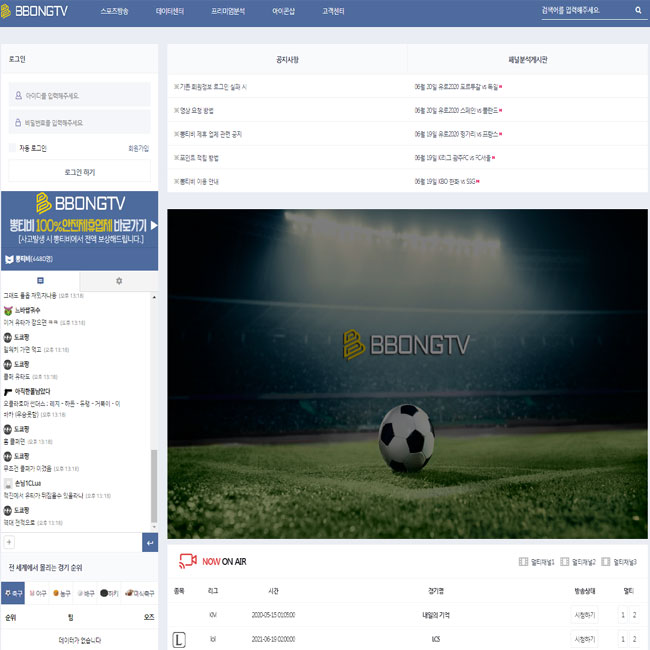Image resolution: width=650 pixels, height=650 pixels.
Task: Switch to chat list tab icon
Action: 40,281
